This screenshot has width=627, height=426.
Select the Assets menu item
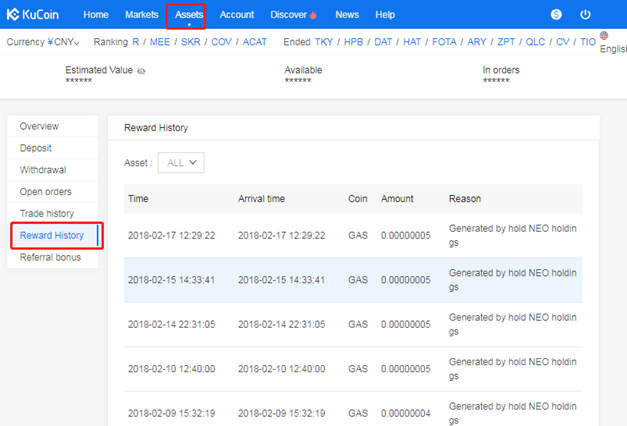click(x=189, y=15)
